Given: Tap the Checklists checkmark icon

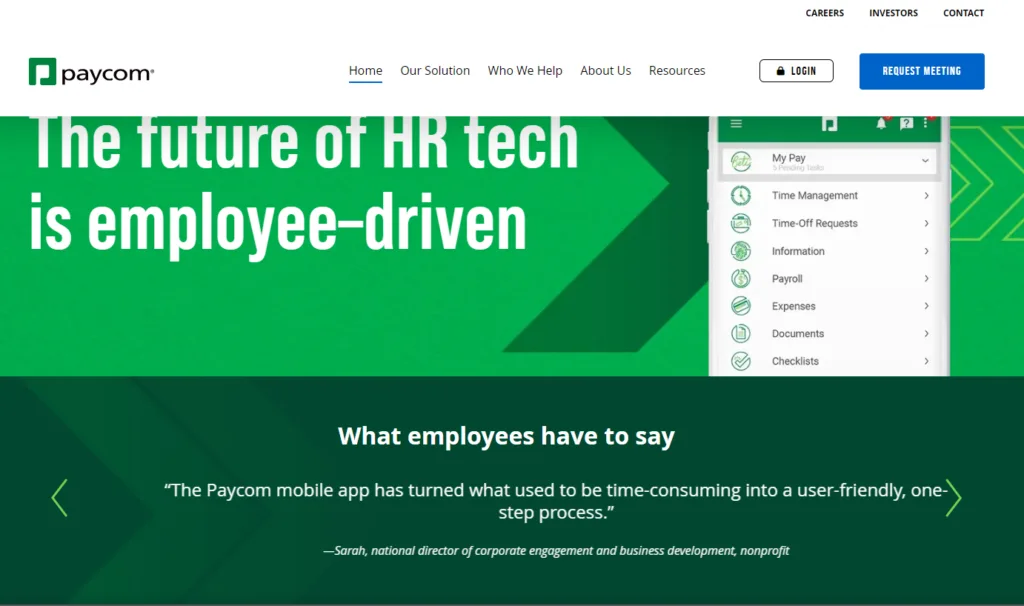Looking at the screenshot, I should pyautogui.click(x=740, y=361).
